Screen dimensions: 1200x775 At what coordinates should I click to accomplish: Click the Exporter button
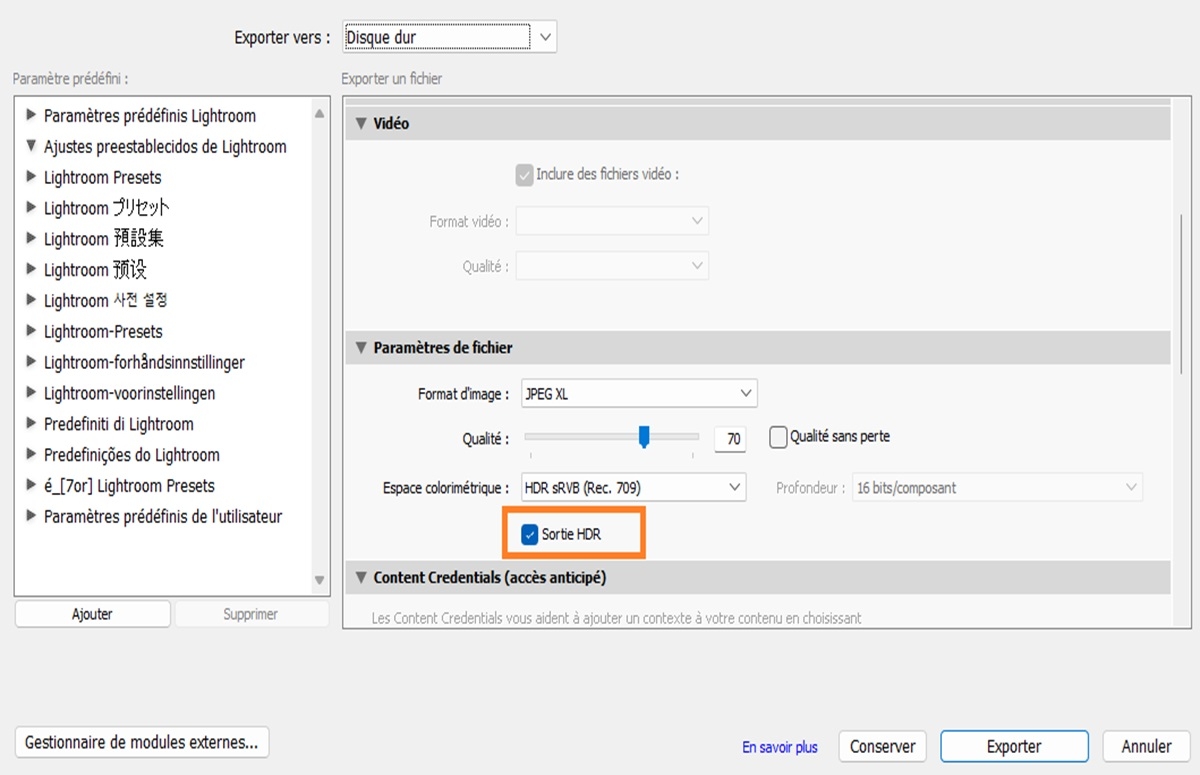(1014, 746)
